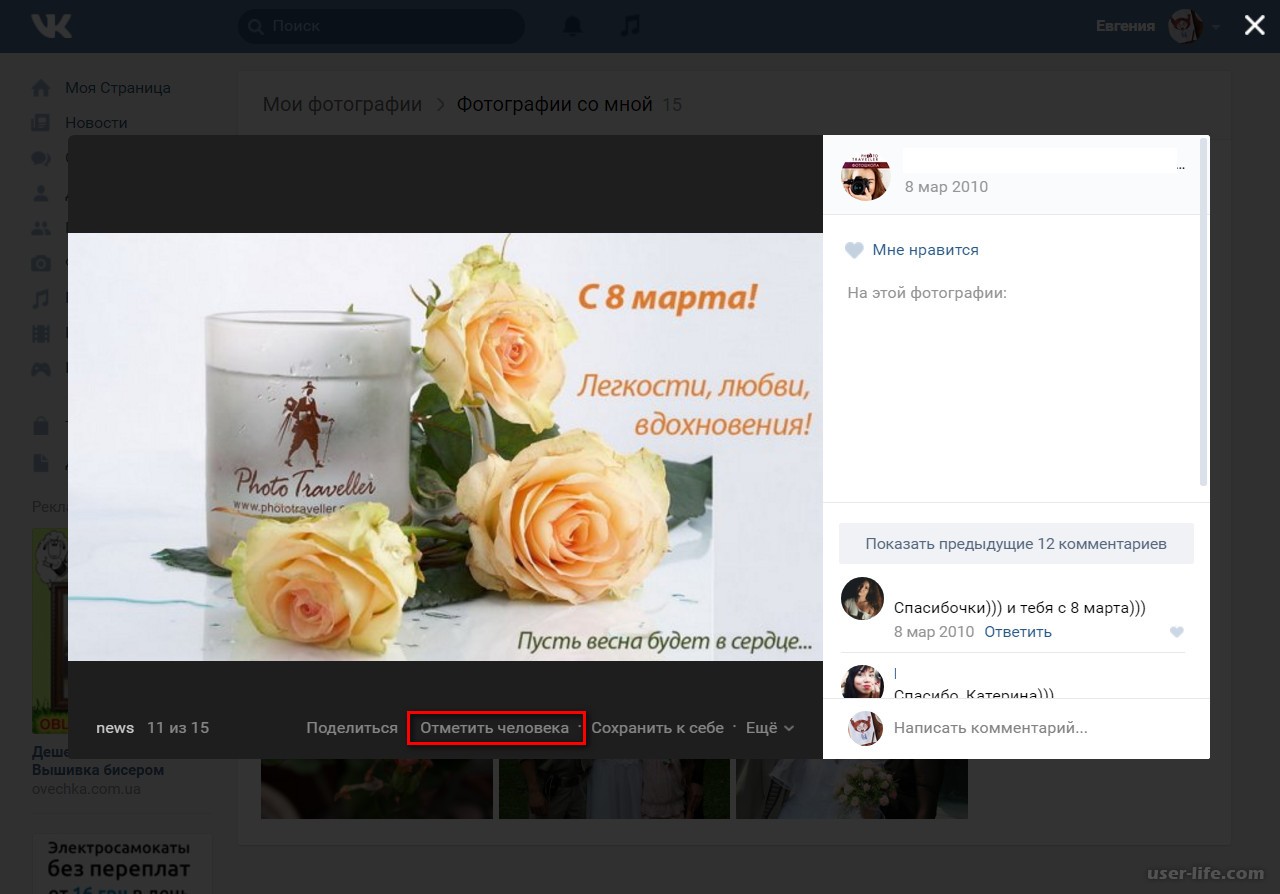This screenshot has width=1280, height=894.
Task: Click the home icon beside Моя Страница
Action: click(41, 88)
